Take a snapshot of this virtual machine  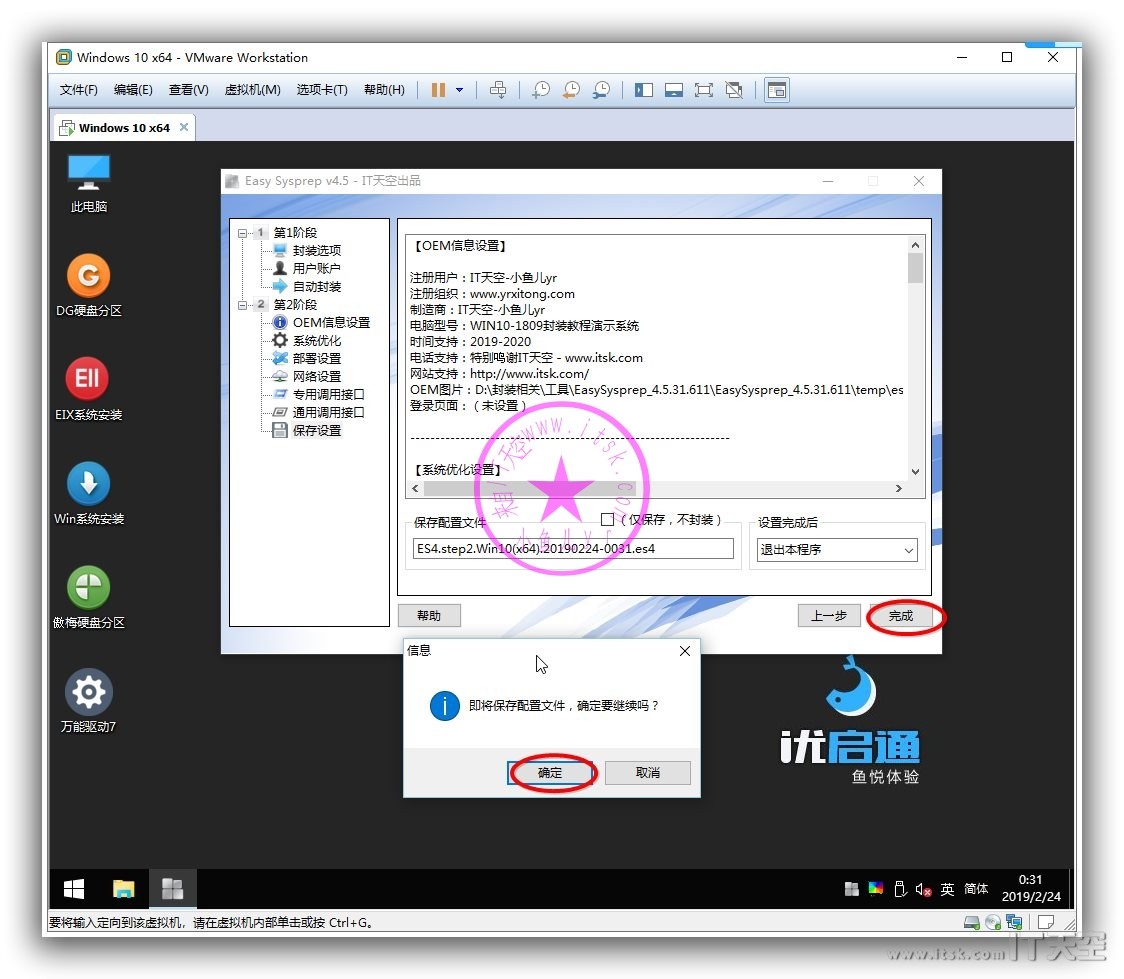[x=540, y=90]
